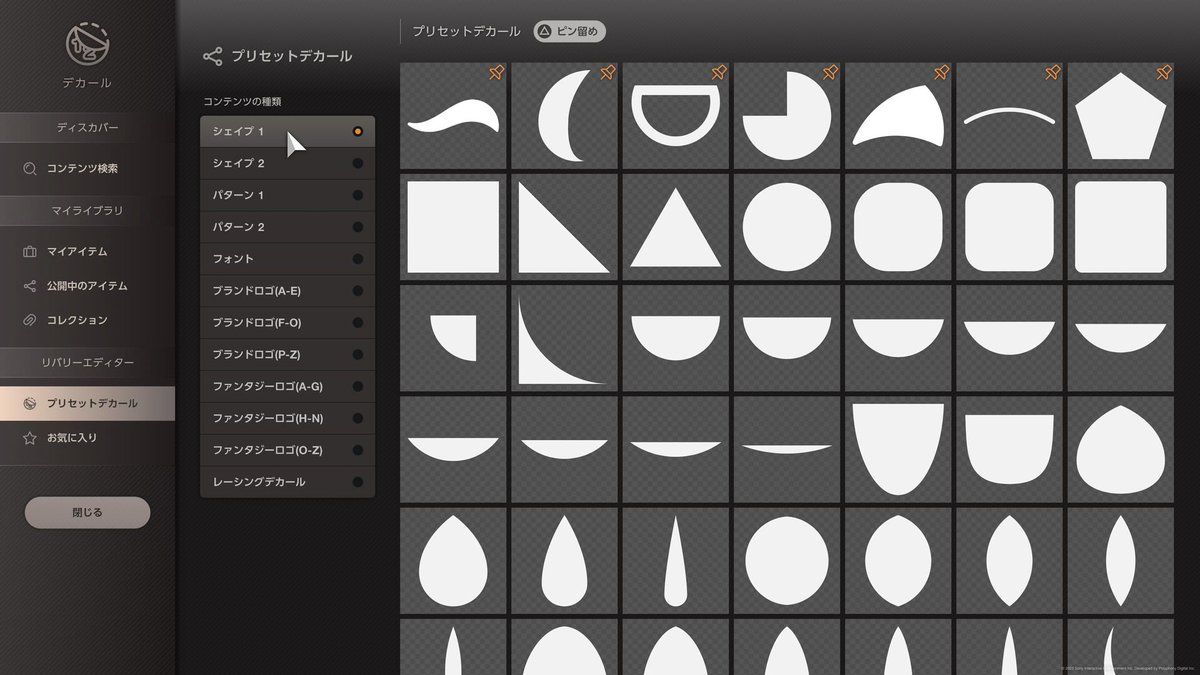Screen dimensions: 1200x675
Task: Select the ブランドロゴ(P-Z) radio option
Action: [x=358, y=355]
